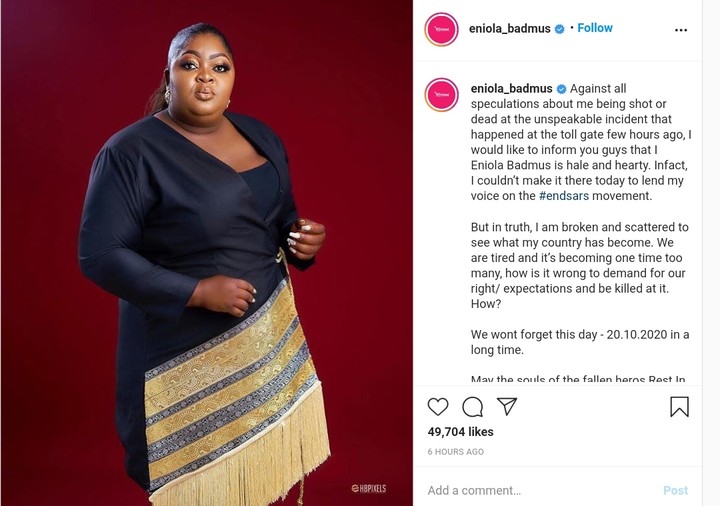Click the Post comment button
The height and width of the screenshot is (506, 720).
coord(675,490)
